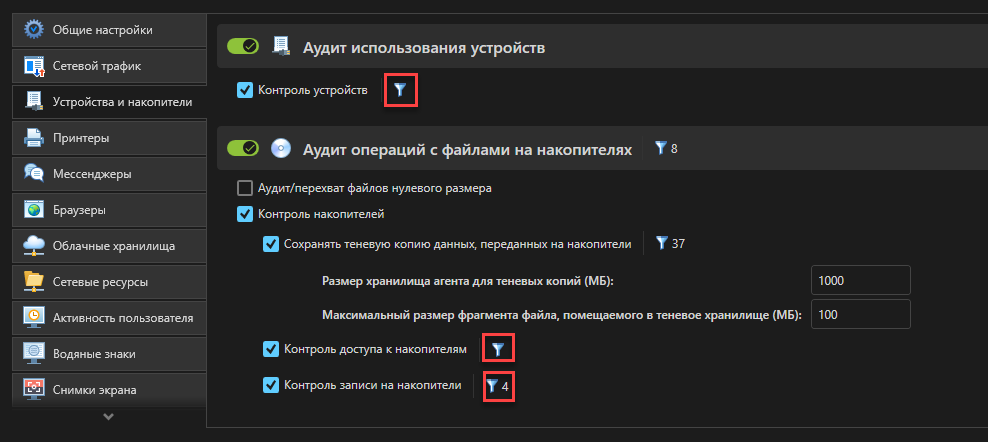Click the gear icon of Общие настройки
This screenshot has width=988, height=442.
pos(33,30)
